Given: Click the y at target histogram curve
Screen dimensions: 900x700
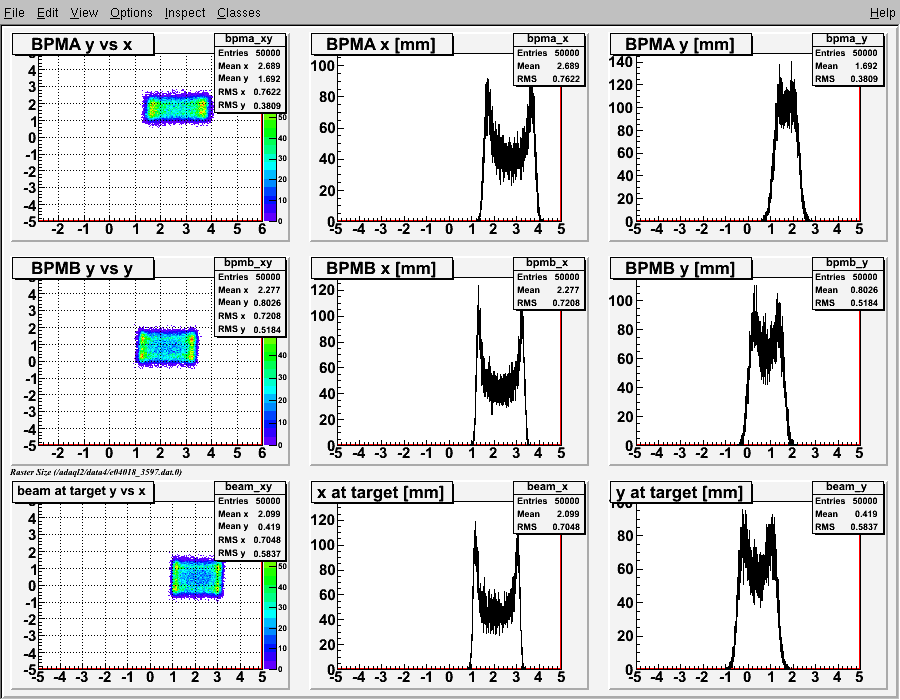Looking at the screenshot, I should click(758, 574).
